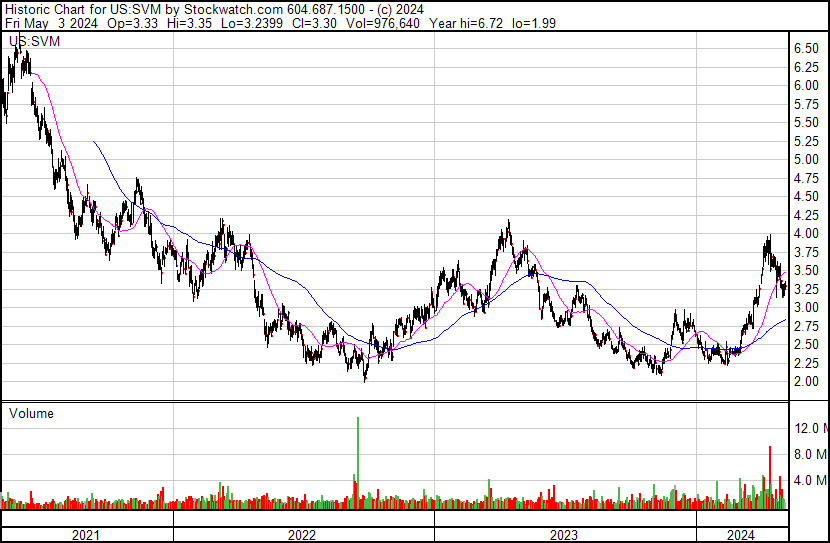The height and width of the screenshot is (543, 830).
Task: Click the 'Hi=3.35' high price value
Action: click(x=190, y=23)
